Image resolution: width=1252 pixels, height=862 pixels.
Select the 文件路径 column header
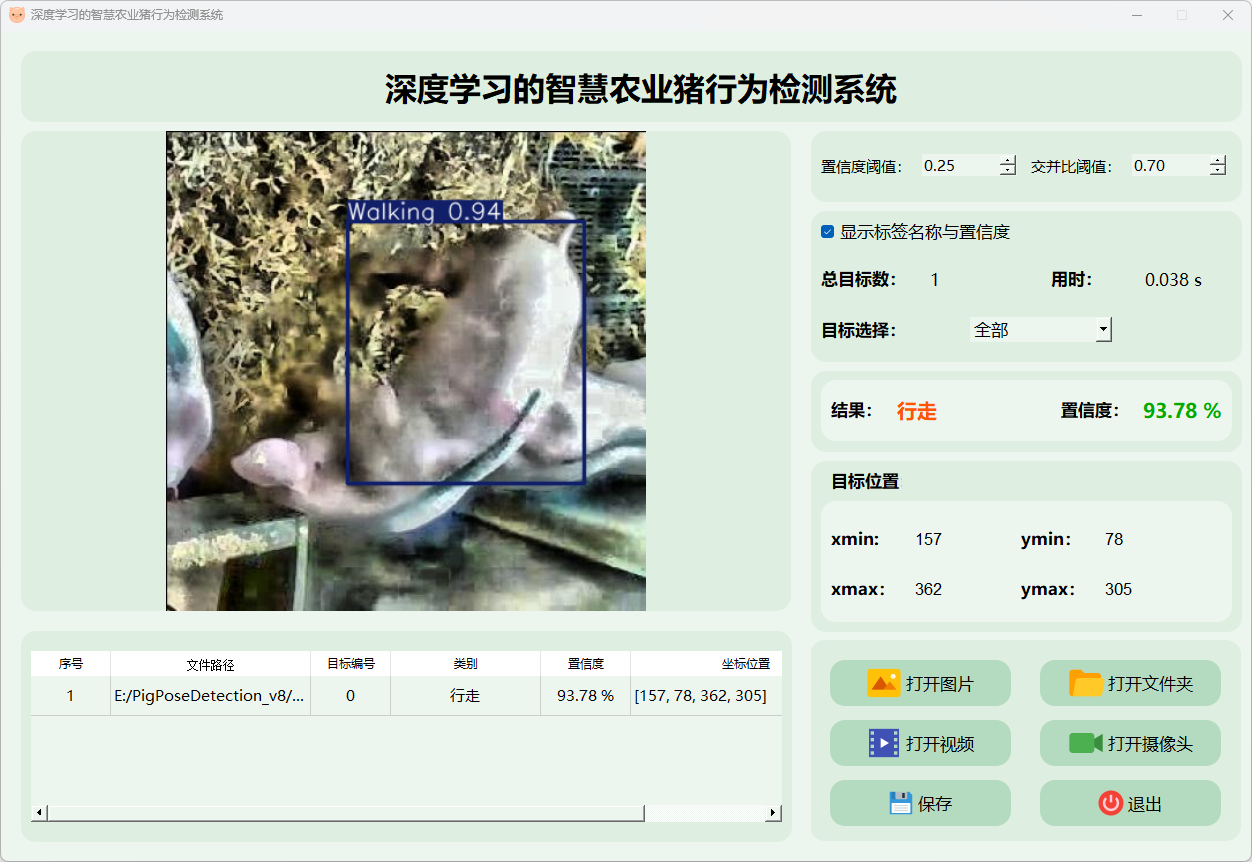(210, 664)
